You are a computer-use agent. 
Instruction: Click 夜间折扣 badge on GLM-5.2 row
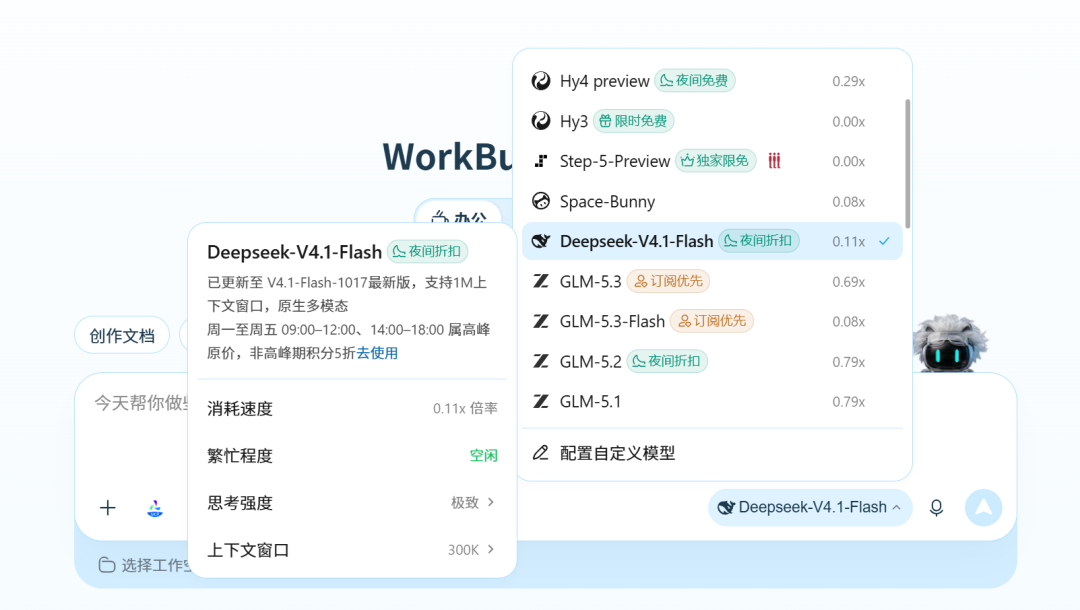[667, 361]
